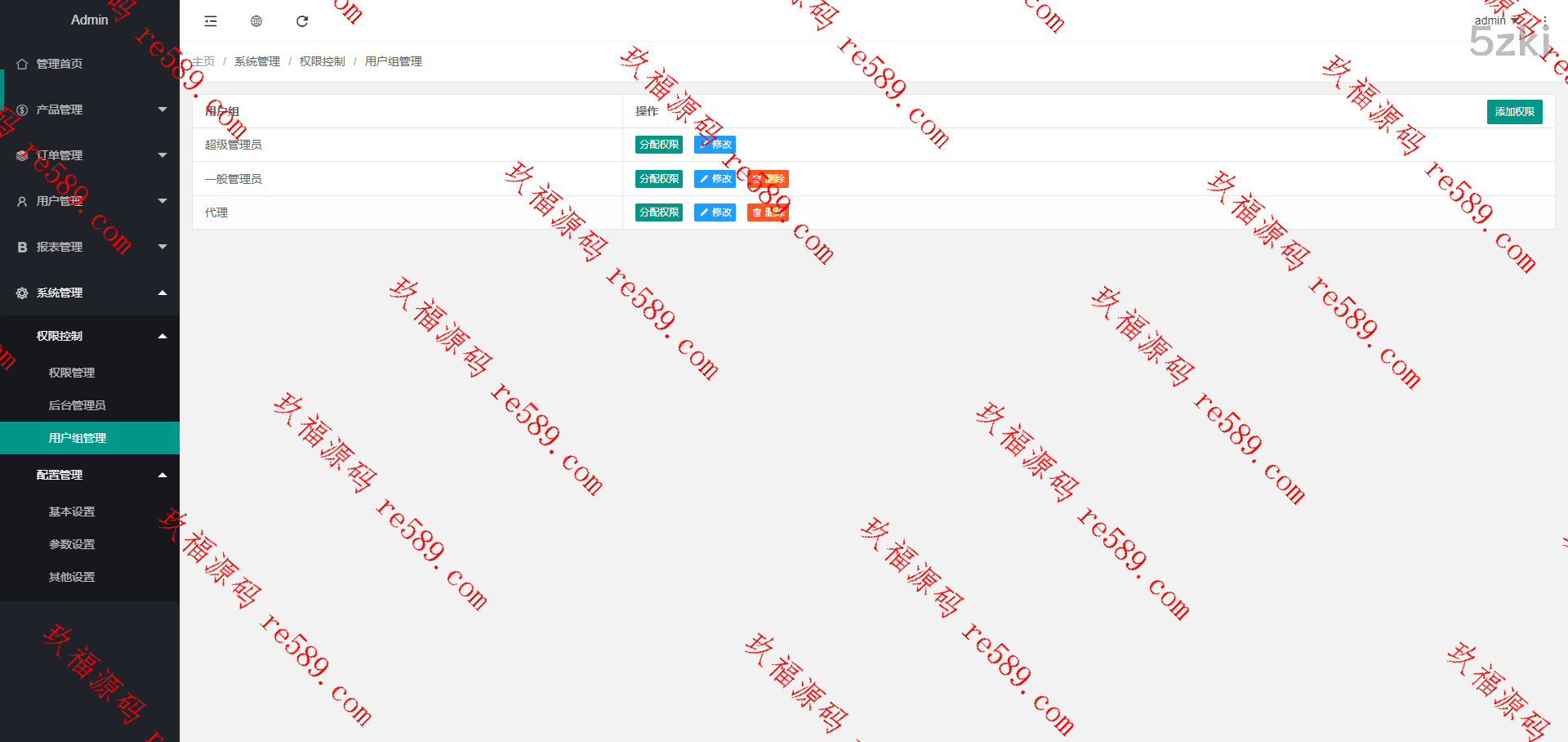Click the refresh page icon
The width and height of the screenshot is (1568, 742).
coord(302,21)
